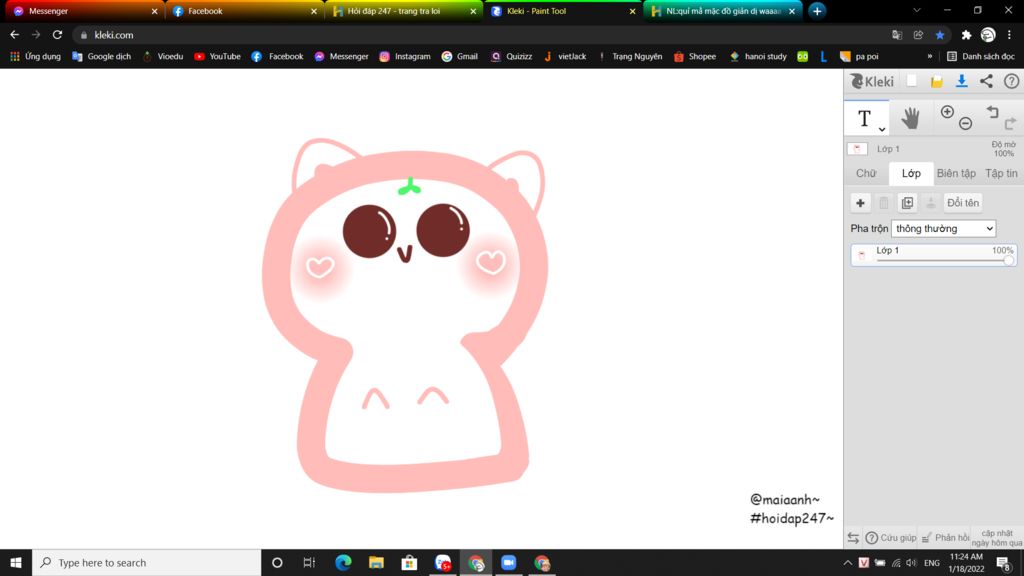
Task: Open the YouTube bookmark
Action: (217, 56)
